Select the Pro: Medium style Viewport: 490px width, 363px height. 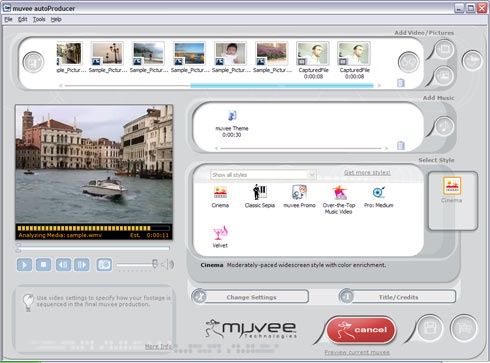(379, 197)
